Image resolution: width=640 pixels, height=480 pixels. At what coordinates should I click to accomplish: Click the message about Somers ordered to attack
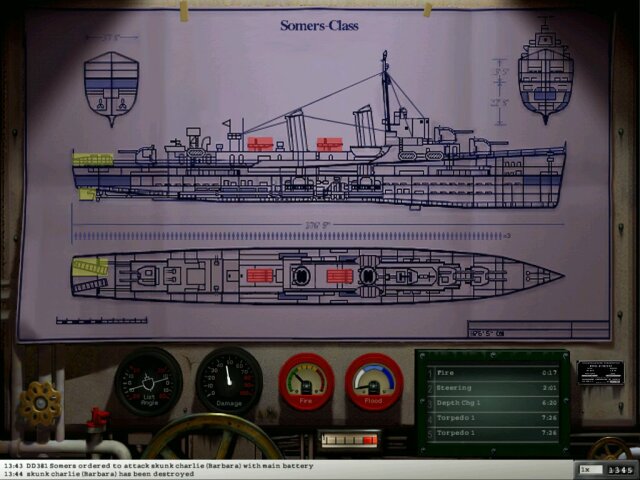pyautogui.click(x=170, y=466)
